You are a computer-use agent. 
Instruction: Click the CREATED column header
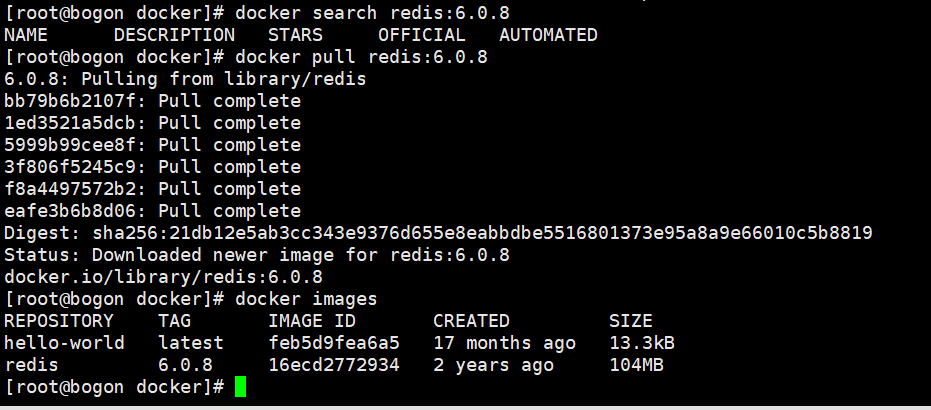(x=471, y=321)
